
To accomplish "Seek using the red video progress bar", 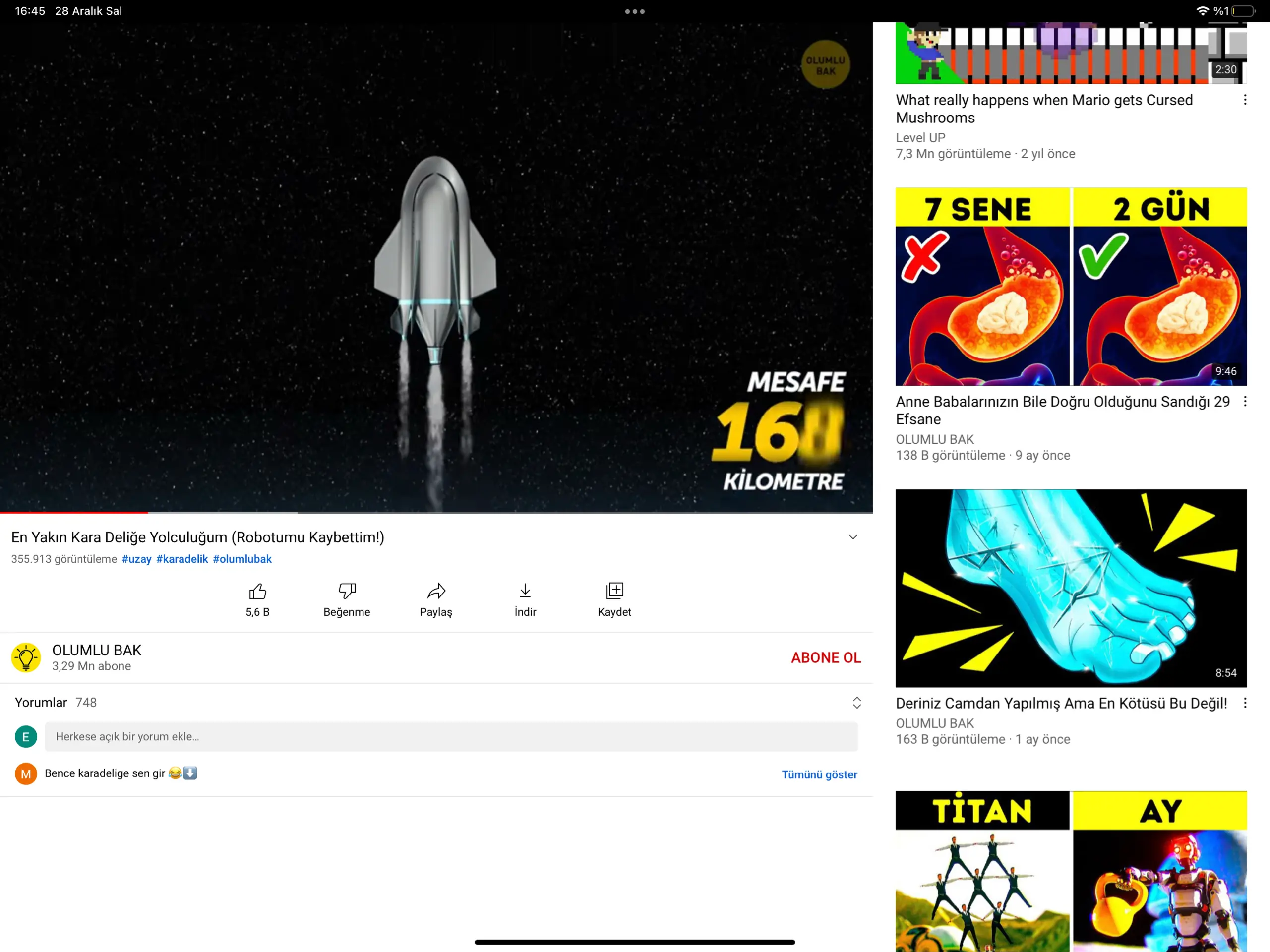I will click(x=74, y=512).
